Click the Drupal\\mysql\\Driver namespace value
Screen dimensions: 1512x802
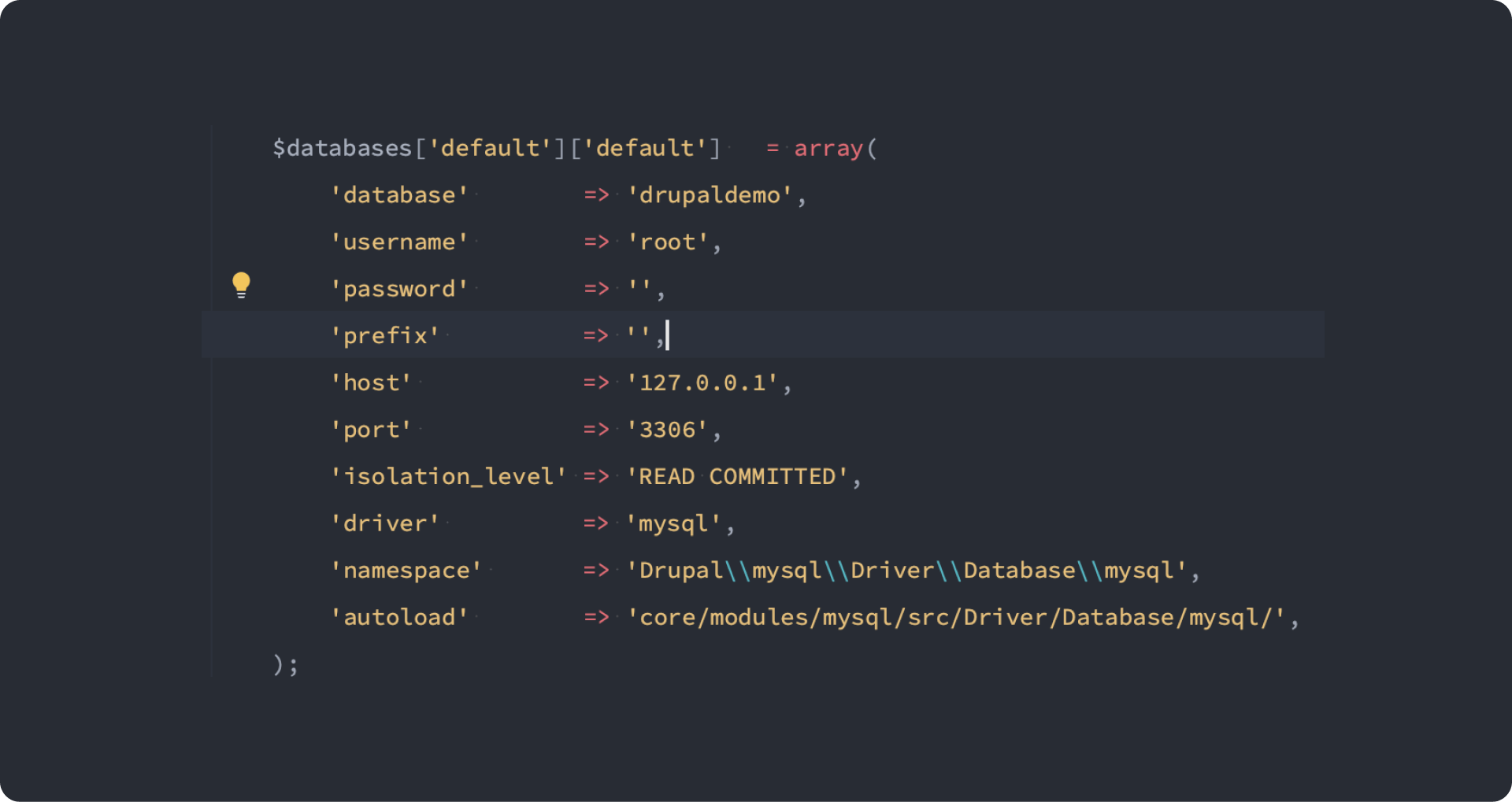(x=907, y=570)
